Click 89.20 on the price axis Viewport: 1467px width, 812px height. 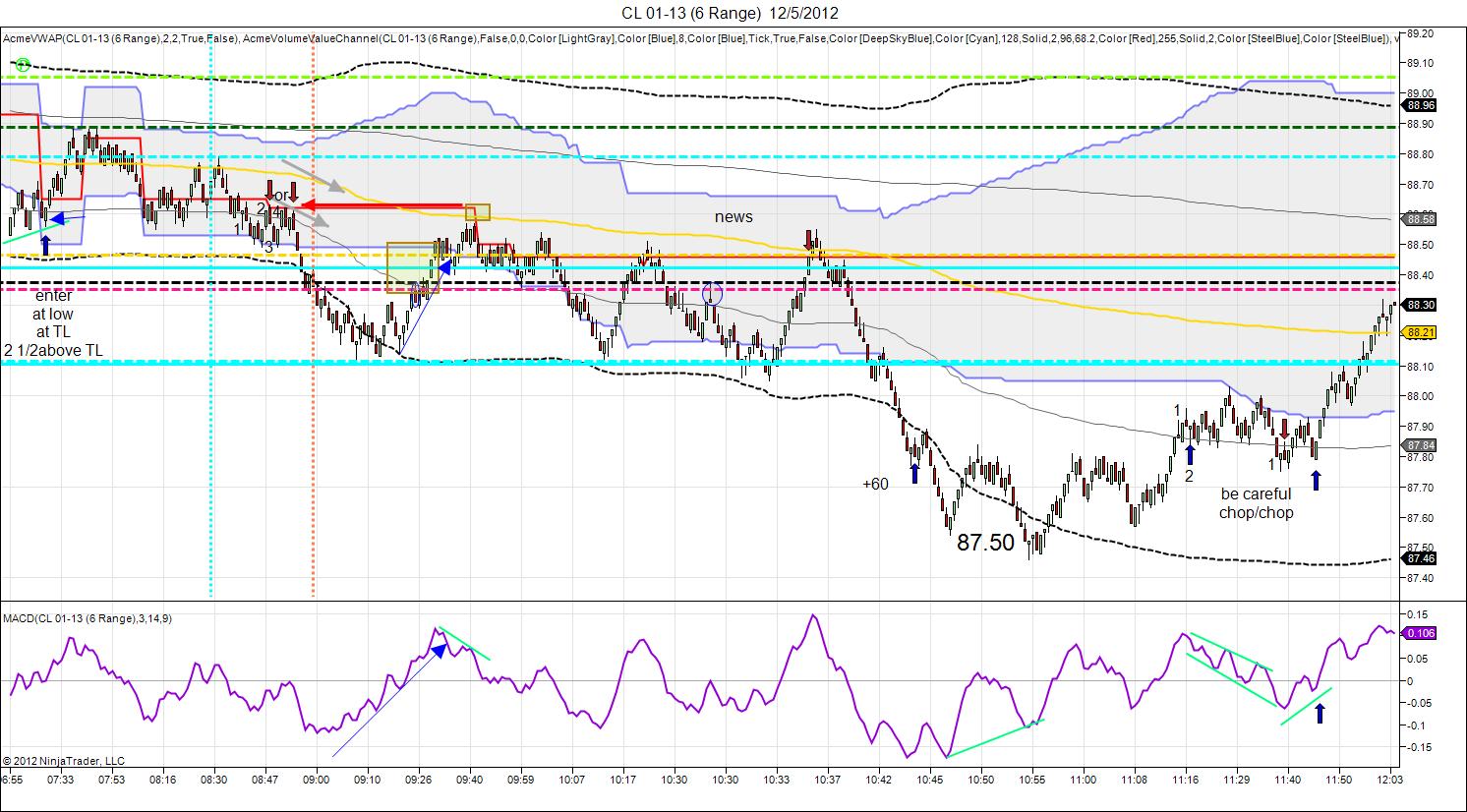coord(1421,33)
